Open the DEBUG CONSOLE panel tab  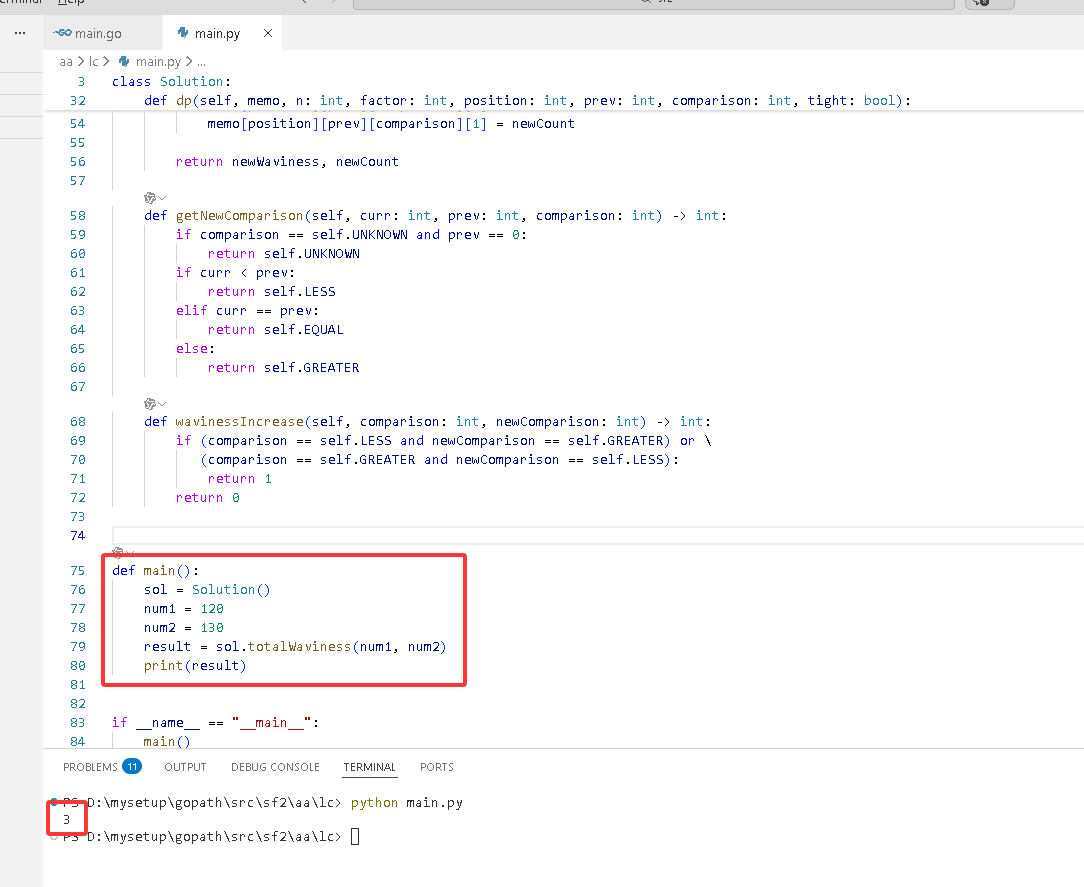point(275,767)
